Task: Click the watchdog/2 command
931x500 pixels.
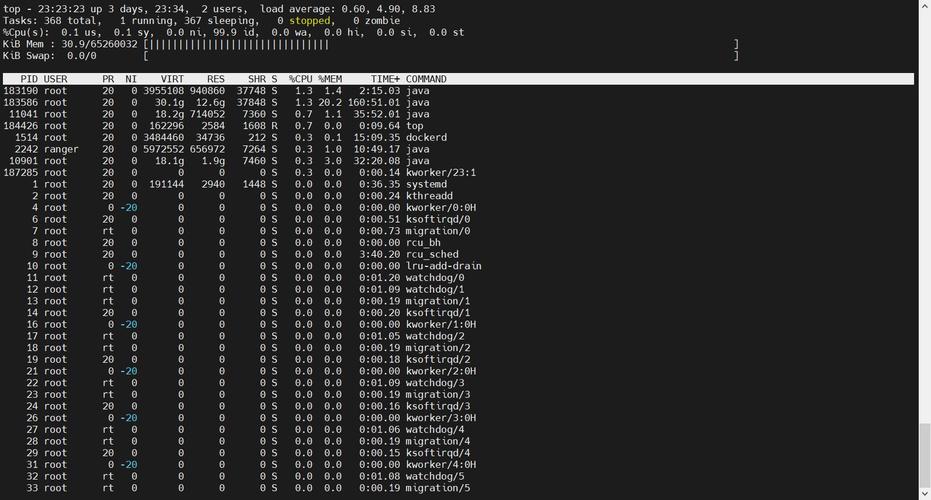Action: click(x=435, y=336)
